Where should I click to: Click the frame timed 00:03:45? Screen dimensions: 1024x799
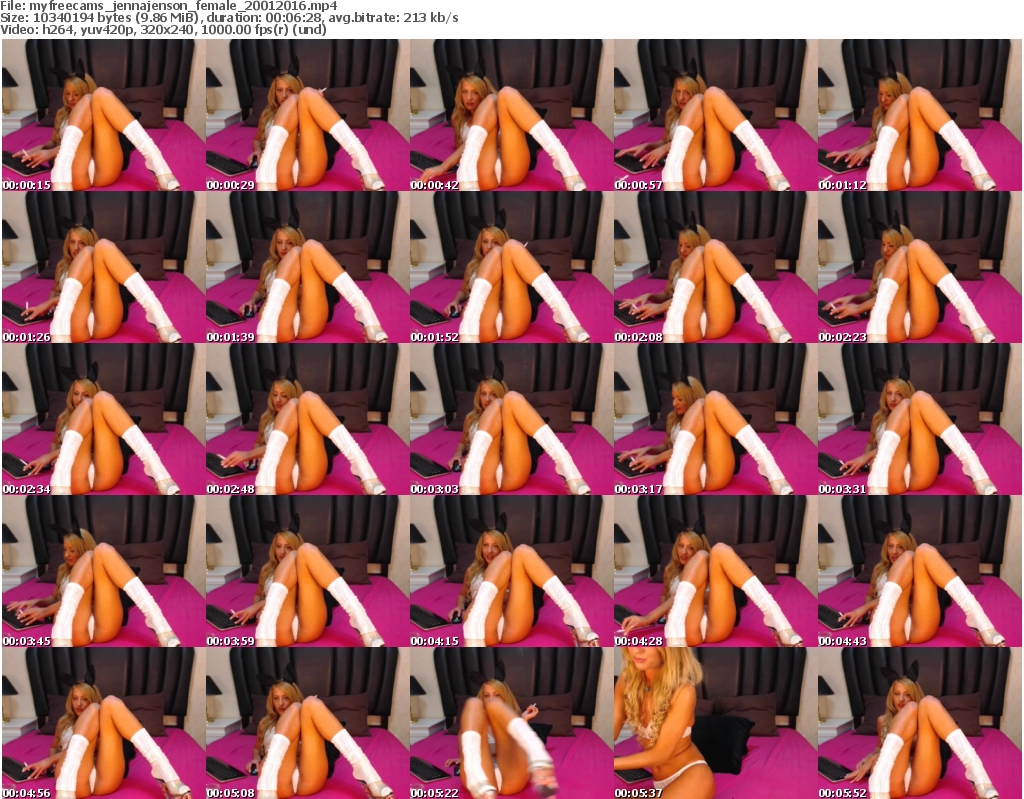point(103,572)
